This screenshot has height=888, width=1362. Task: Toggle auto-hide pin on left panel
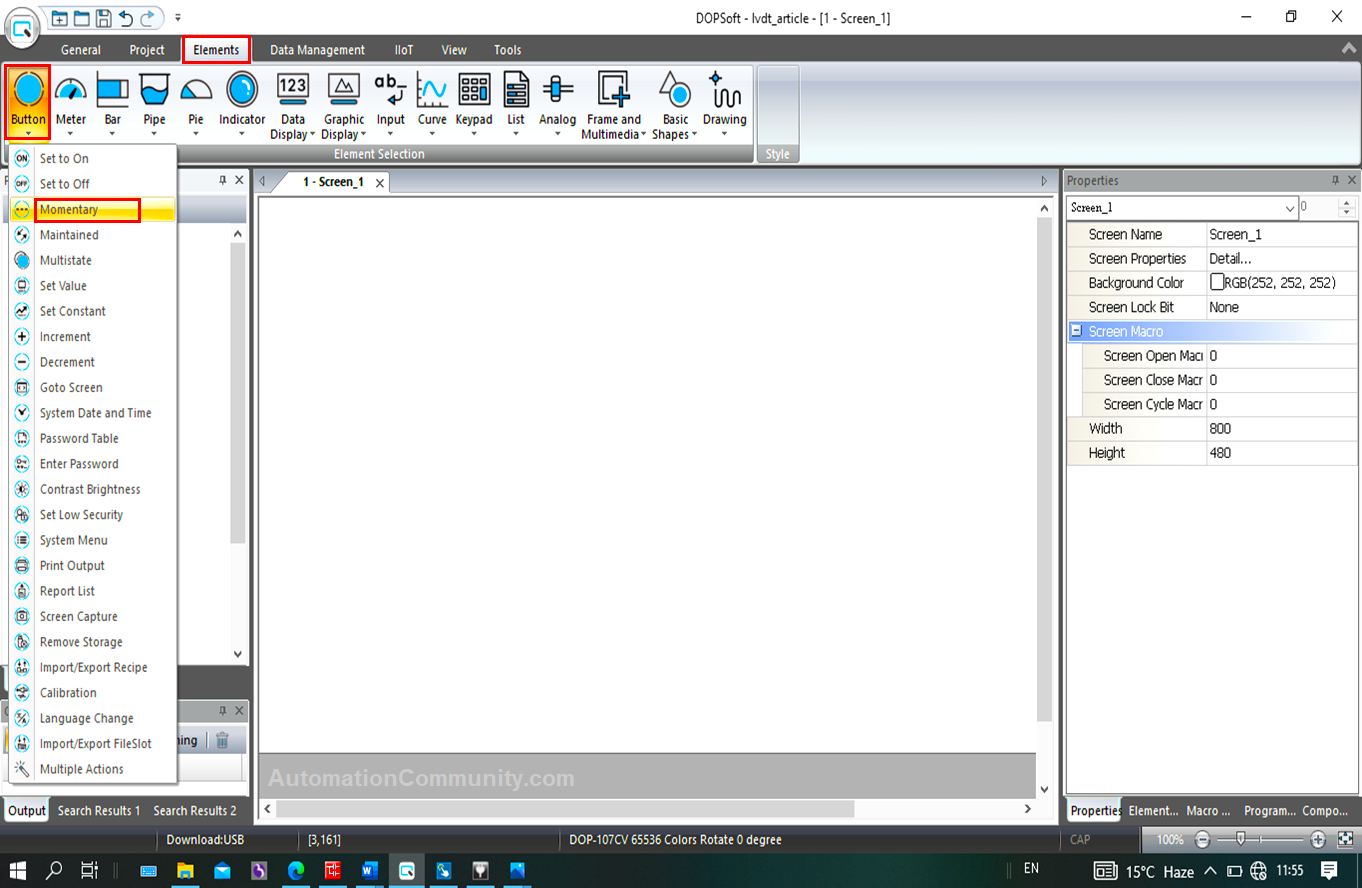coord(222,180)
